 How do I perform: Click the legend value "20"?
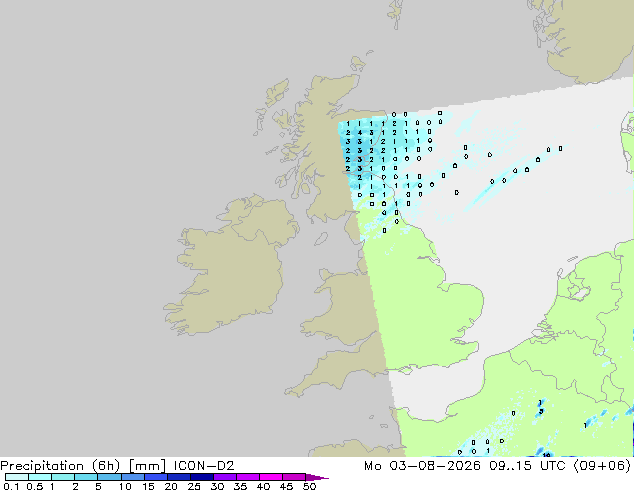coord(171,486)
